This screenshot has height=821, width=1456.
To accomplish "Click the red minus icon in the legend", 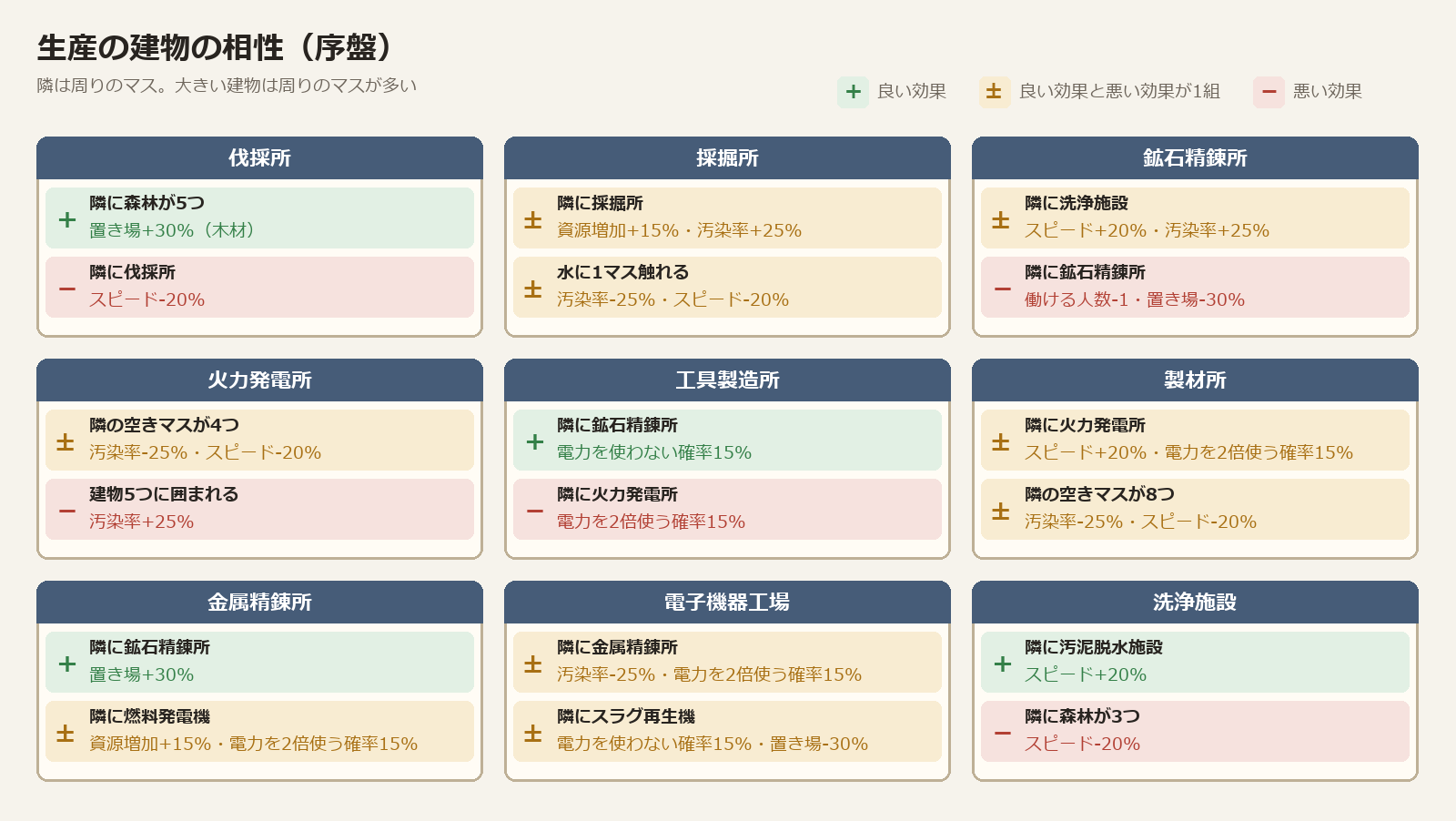I will click(x=1269, y=92).
